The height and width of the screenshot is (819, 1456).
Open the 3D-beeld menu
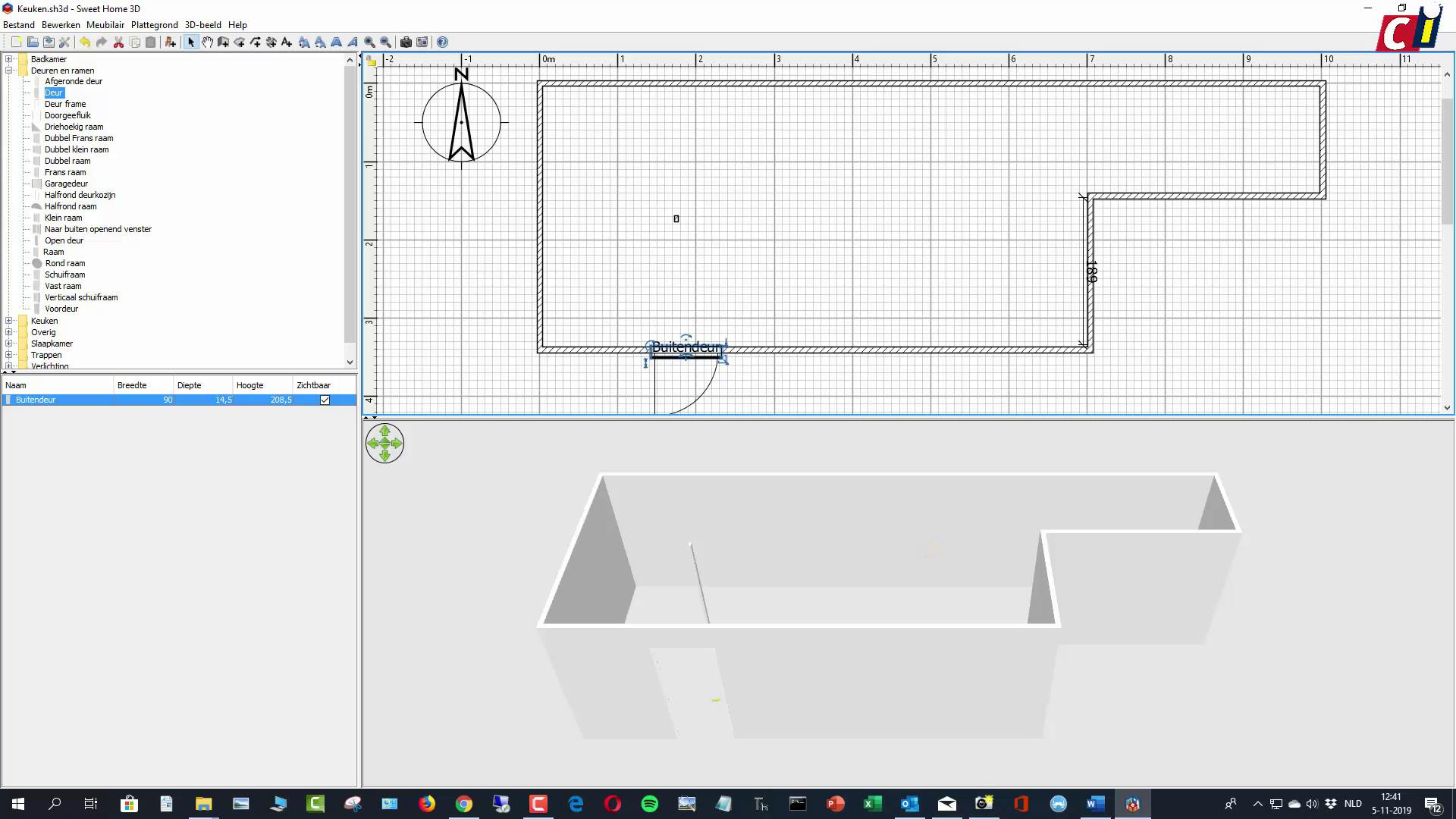[x=202, y=24]
